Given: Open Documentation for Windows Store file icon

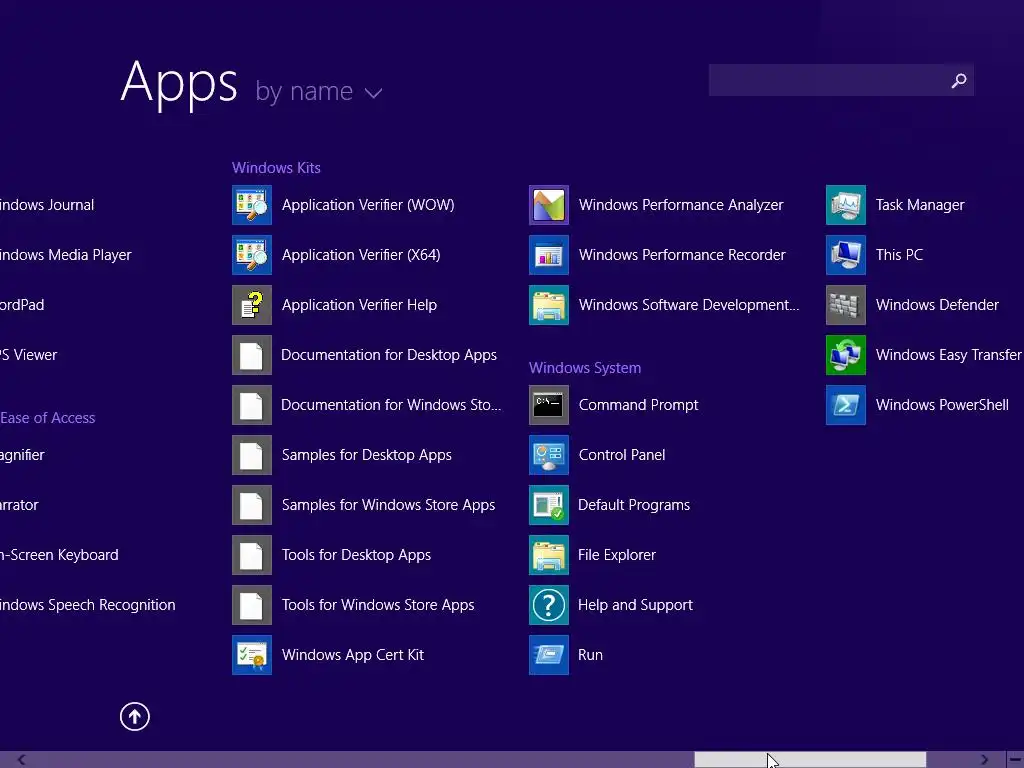Looking at the screenshot, I should click(x=251, y=405).
